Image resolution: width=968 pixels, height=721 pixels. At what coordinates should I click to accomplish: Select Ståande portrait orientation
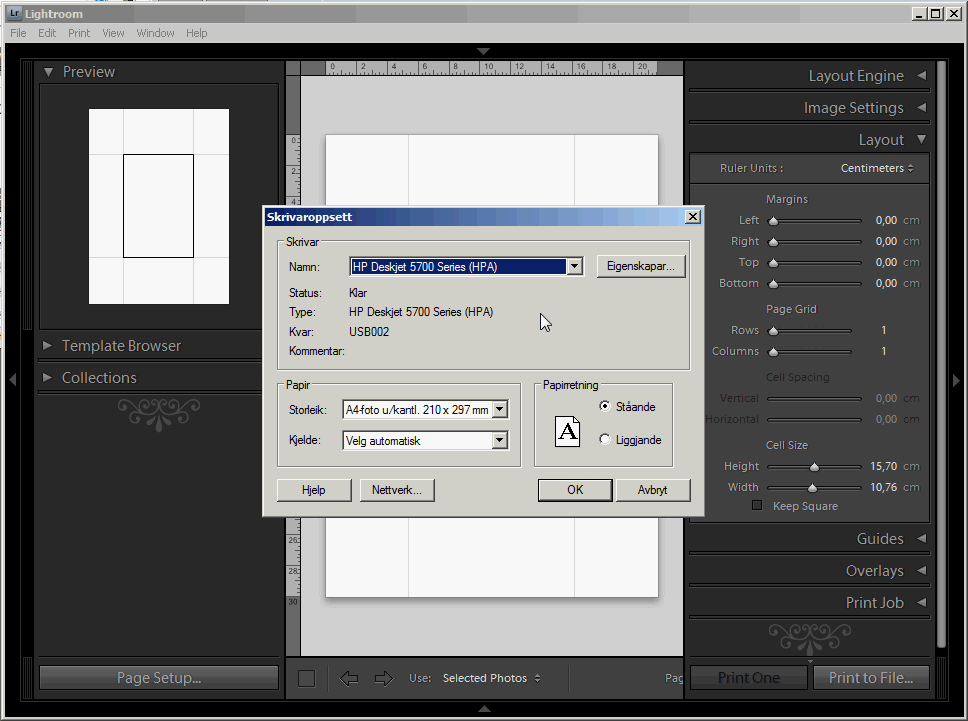coord(605,406)
